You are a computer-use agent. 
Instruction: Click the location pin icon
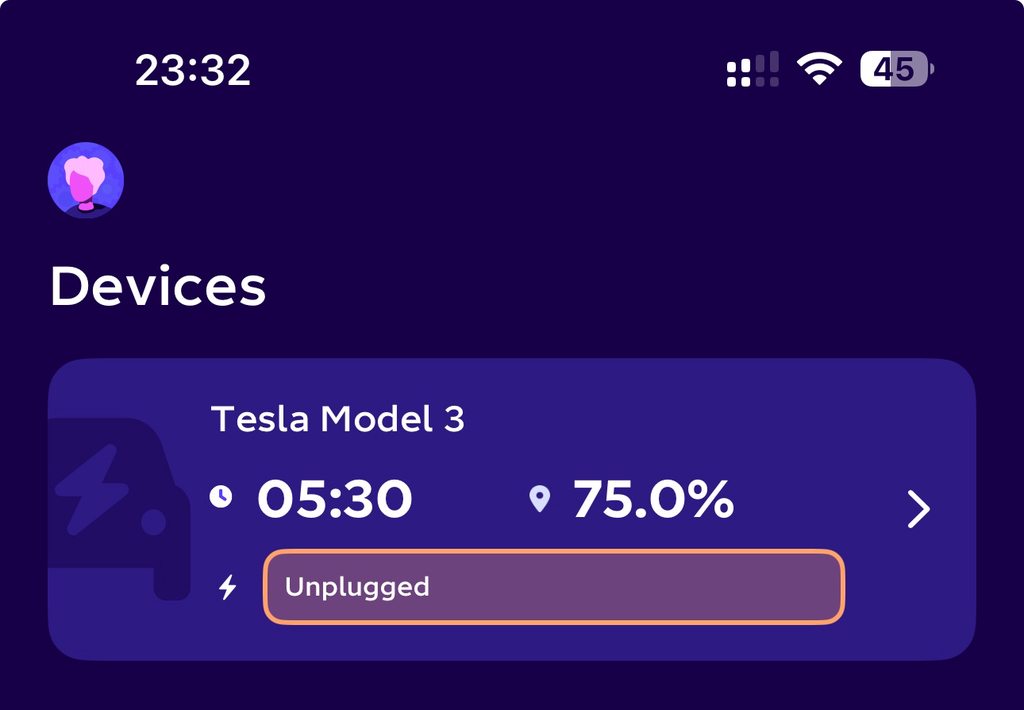tap(539, 498)
